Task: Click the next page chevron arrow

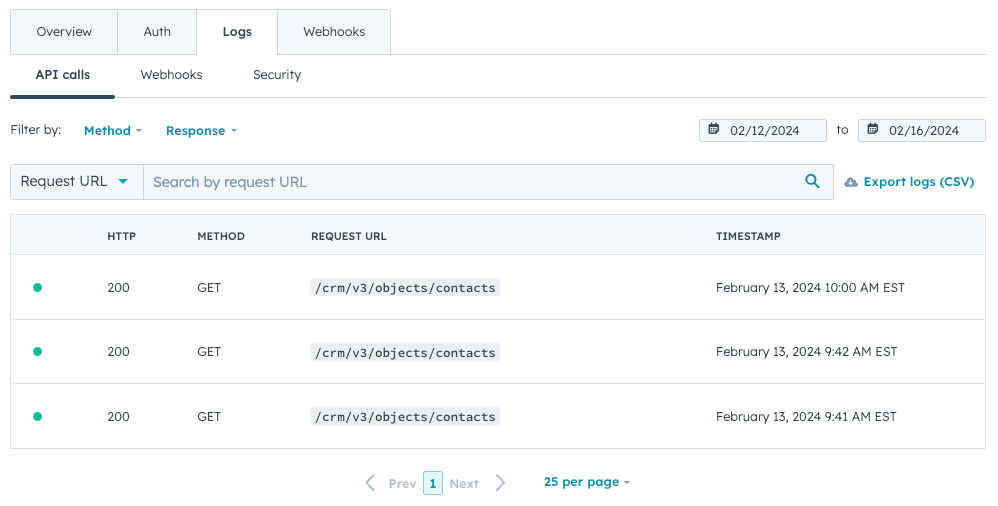Action: point(501,483)
